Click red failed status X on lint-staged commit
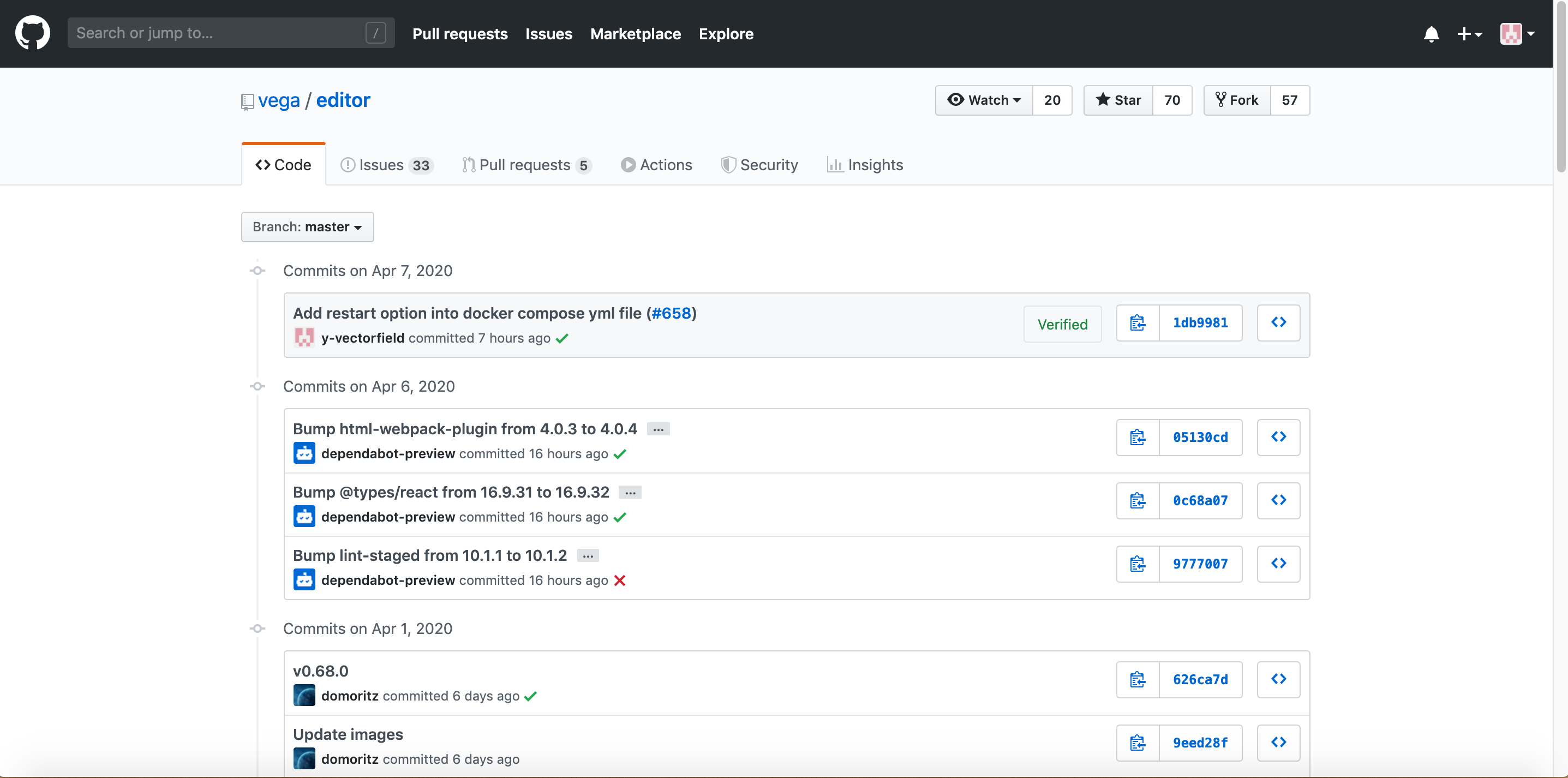The width and height of the screenshot is (1568, 778). [620, 580]
